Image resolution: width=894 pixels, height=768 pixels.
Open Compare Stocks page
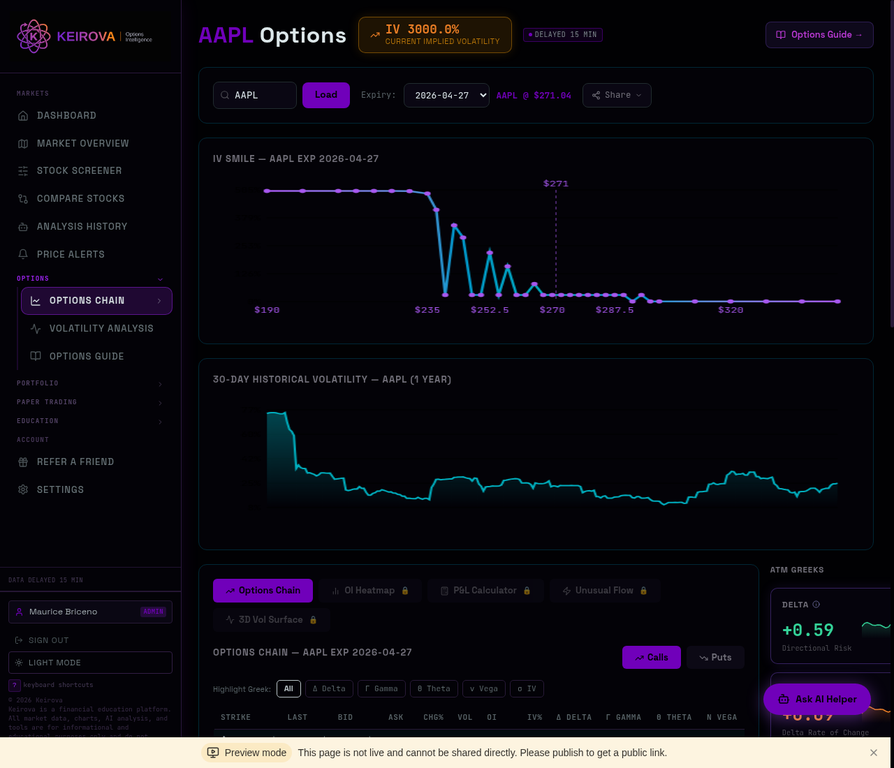80,199
